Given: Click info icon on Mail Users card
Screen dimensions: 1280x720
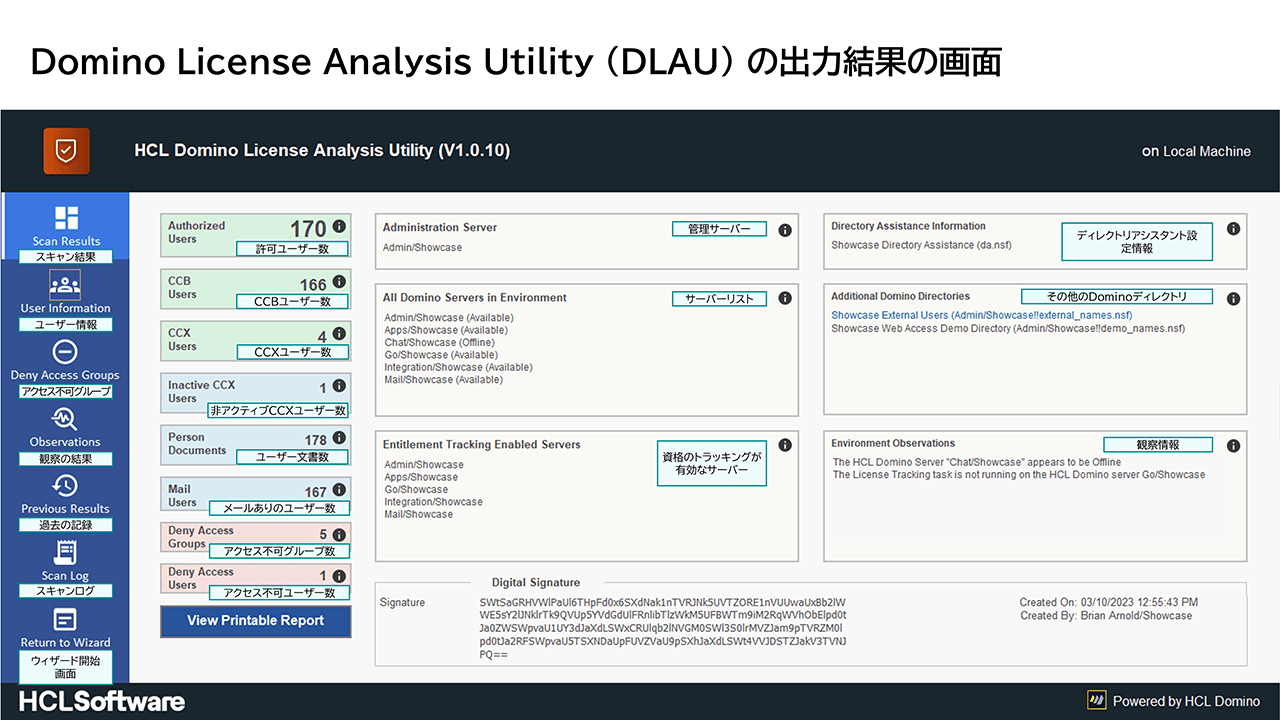Looking at the screenshot, I should click(339, 490).
